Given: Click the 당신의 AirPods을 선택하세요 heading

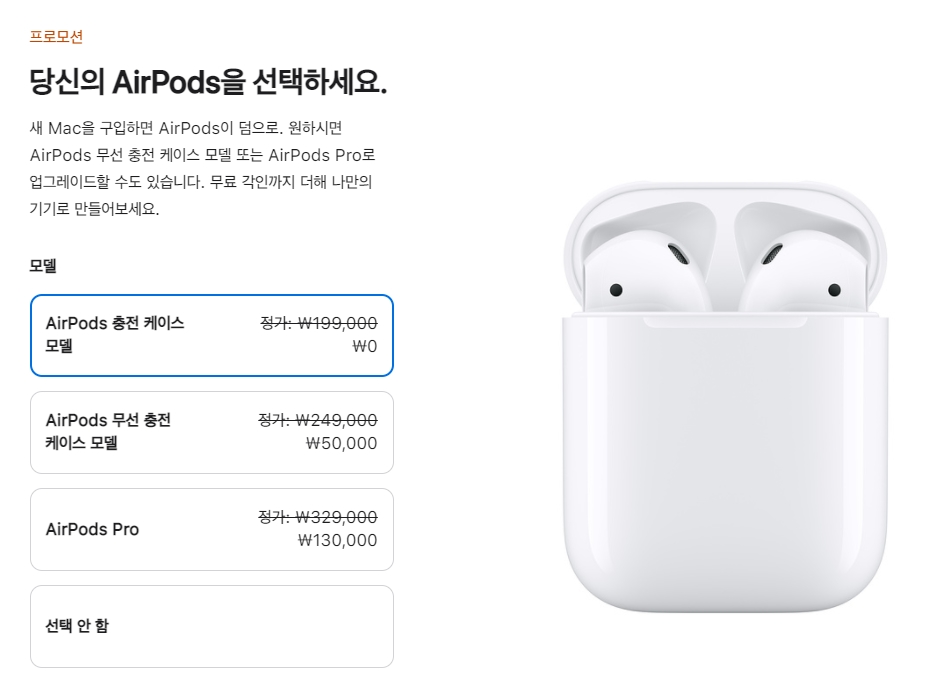Looking at the screenshot, I should click(208, 81).
